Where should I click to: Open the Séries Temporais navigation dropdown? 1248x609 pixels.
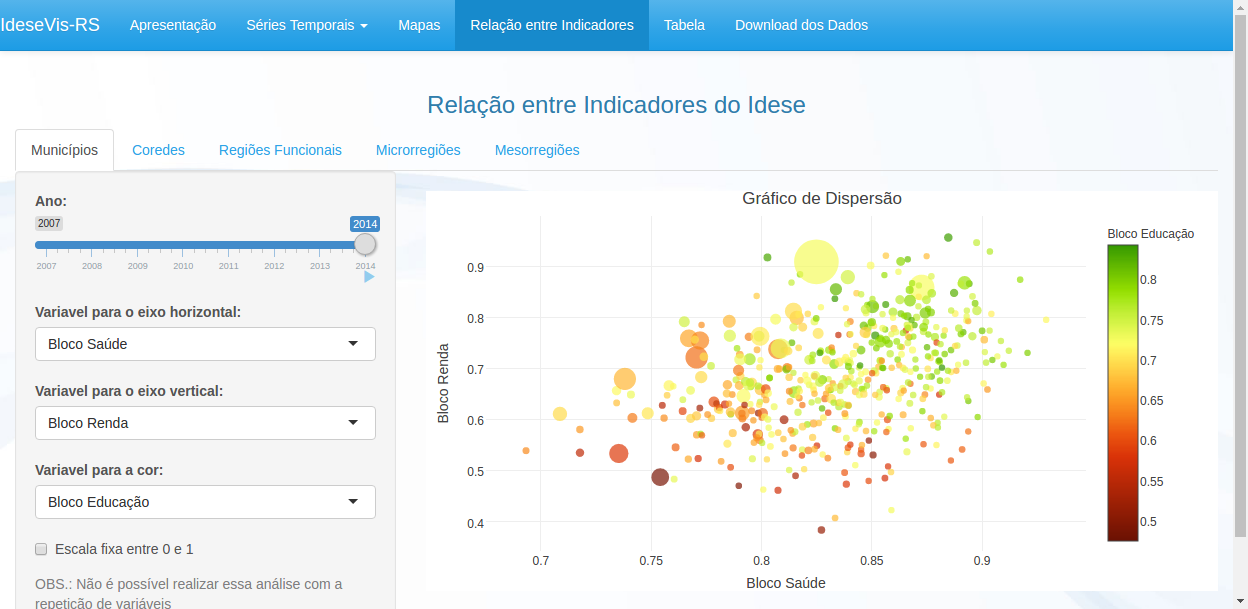coord(306,24)
